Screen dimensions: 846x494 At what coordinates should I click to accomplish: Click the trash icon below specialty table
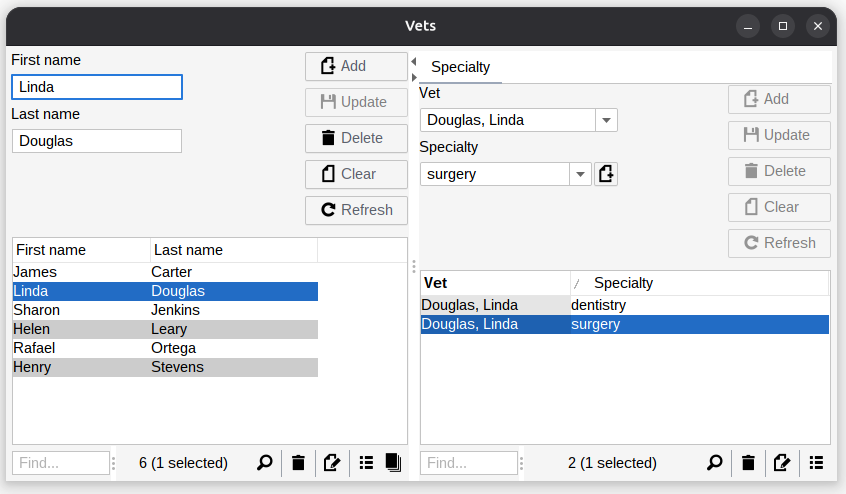(x=748, y=463)
